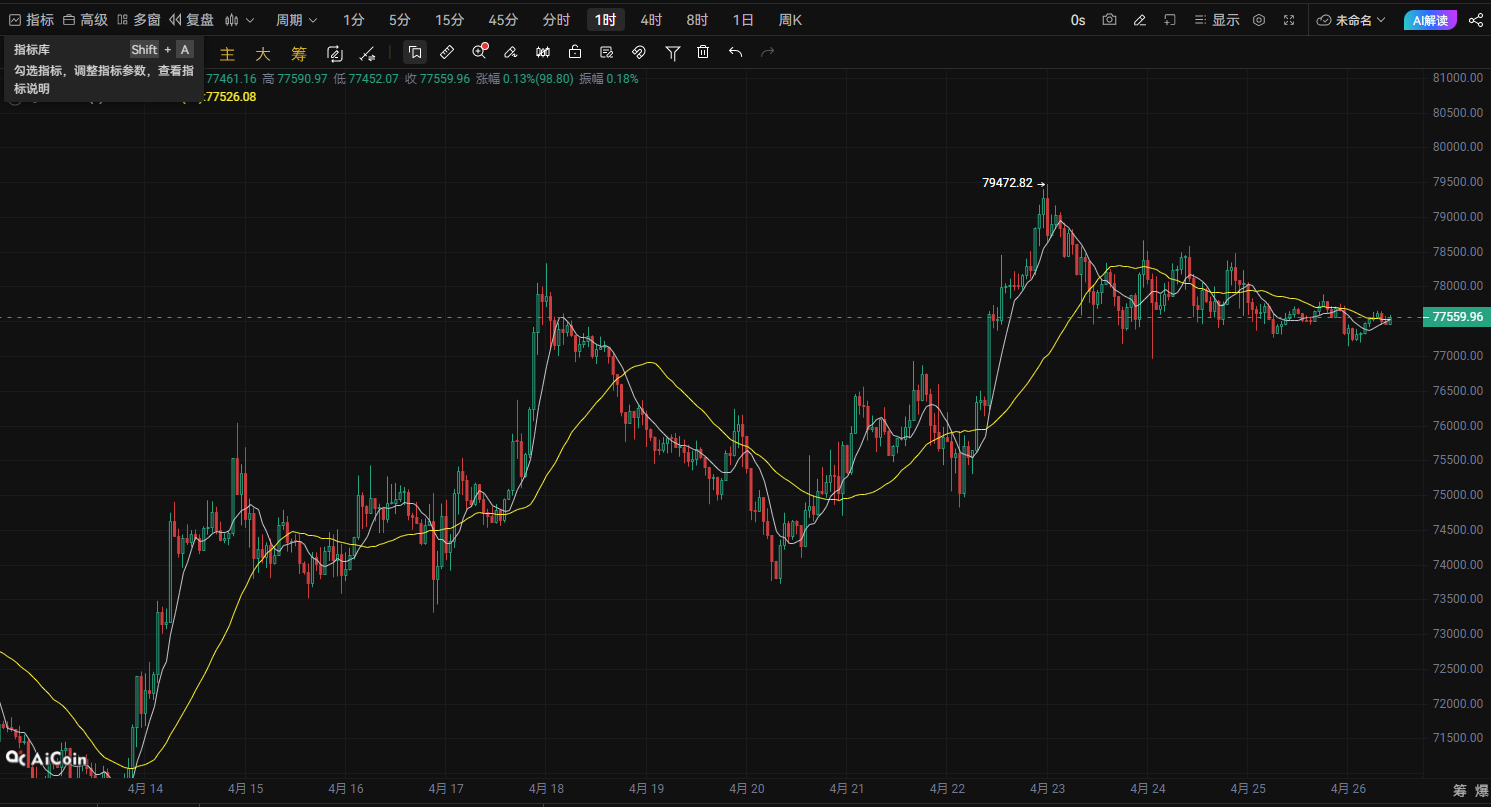
Task: Expand the 周期 period dropdown
Action: coord(296,20)
